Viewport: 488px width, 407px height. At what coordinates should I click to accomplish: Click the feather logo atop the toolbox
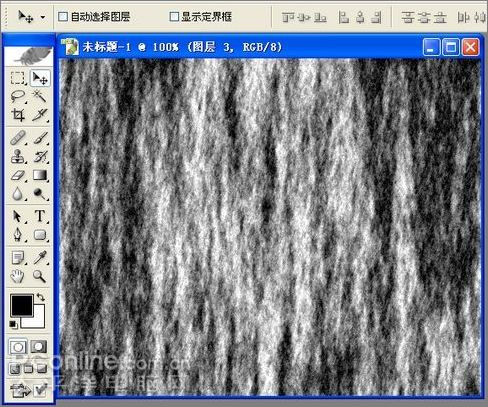[29, 56]
